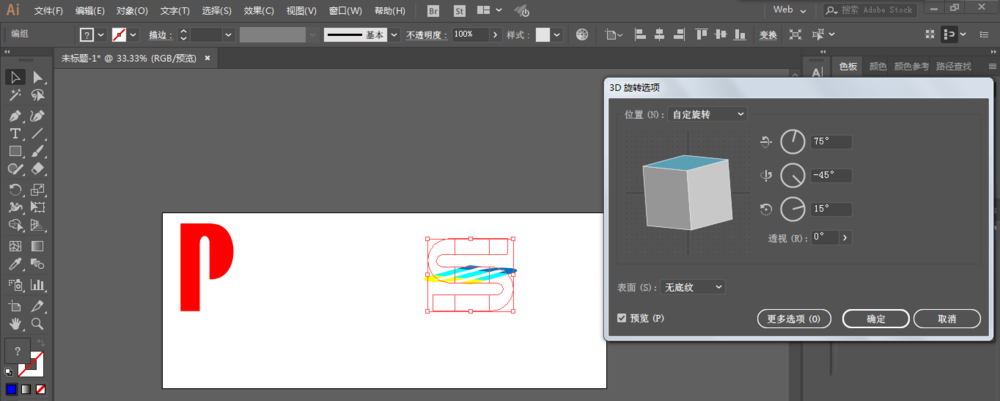Viewport: 1000px width, 401px height.
Task: Switch to the 颜色参考 Color Guide tab
Action: click(x=911, y=66)
